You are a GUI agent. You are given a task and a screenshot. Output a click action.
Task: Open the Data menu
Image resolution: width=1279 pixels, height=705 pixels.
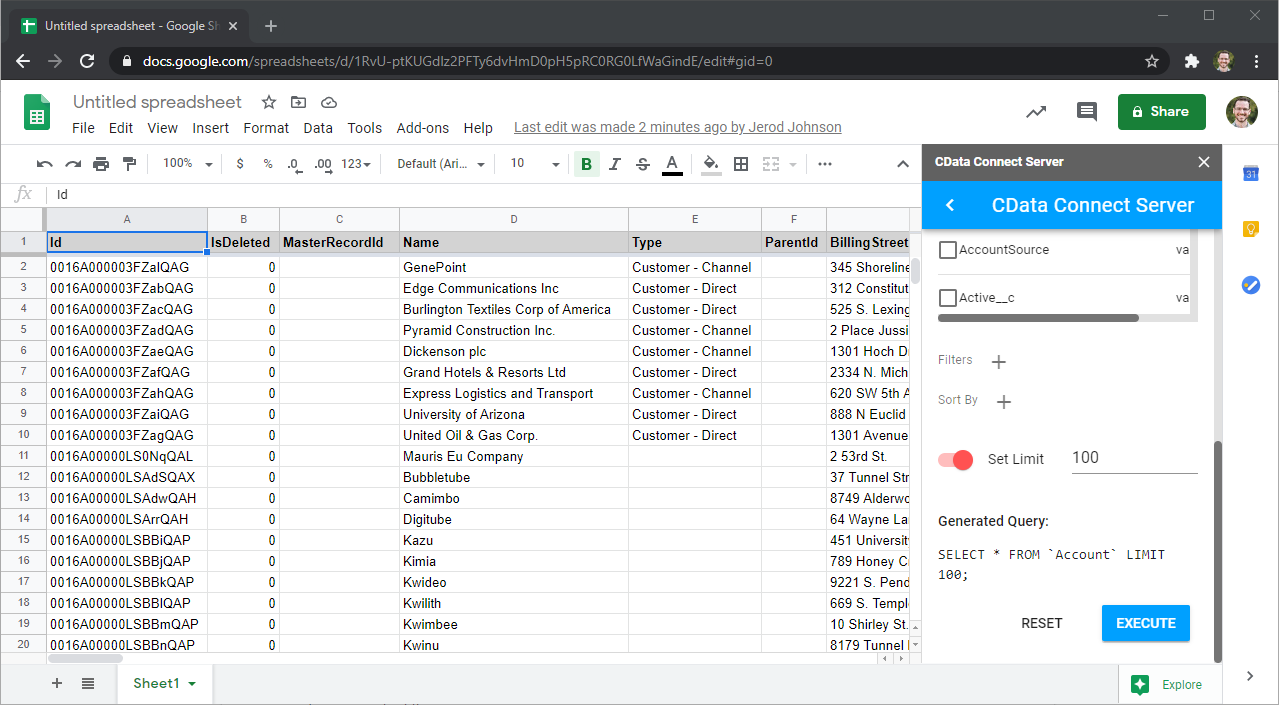pyautogui.click(x=318, y=128)
